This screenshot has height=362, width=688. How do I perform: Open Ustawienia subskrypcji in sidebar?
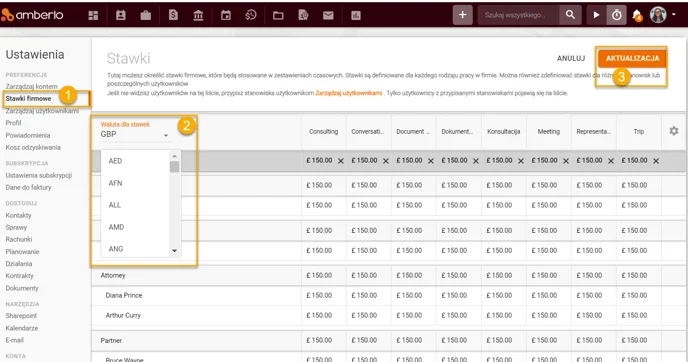(39, 176)
